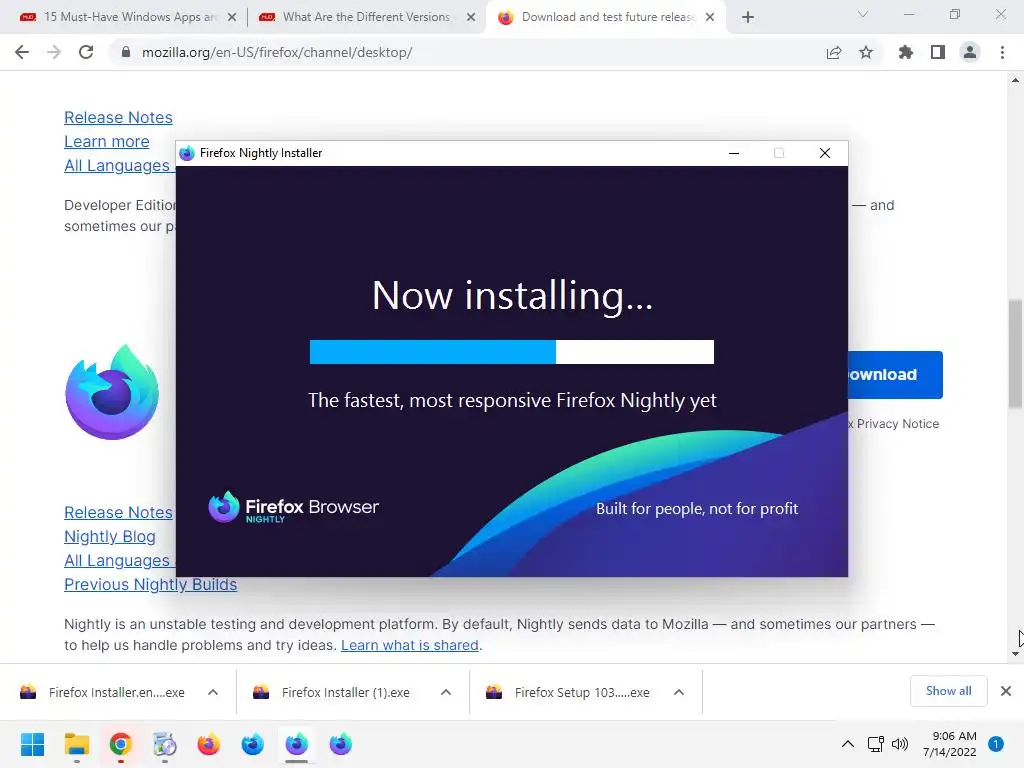Open the notification badge in the tray
Image resolution: width=1024 pixels, height=768 pixels.
coord(996,744)
